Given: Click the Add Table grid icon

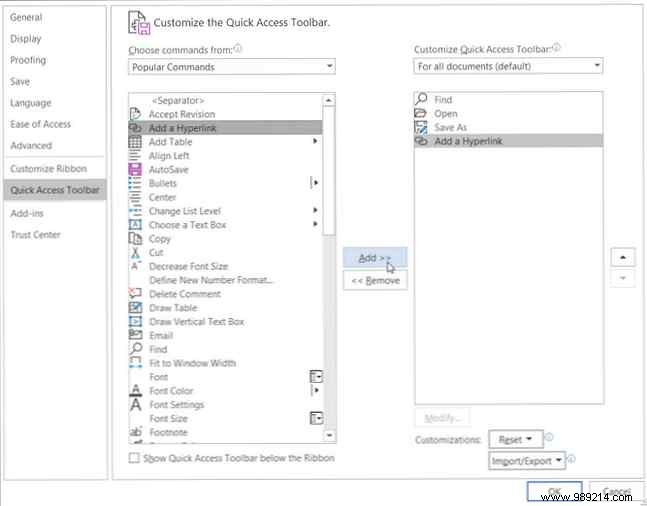Looking at the screenshot, I should point(135,142).
